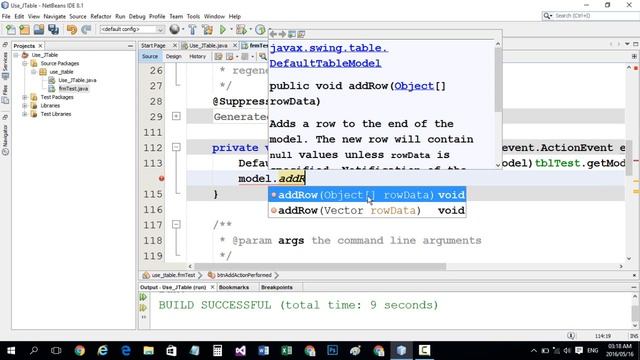The height and width of the screenshot is (360, 640).
Task: Open source in editor icon in Javadoc popup
Action: click(x=301, y=34)
